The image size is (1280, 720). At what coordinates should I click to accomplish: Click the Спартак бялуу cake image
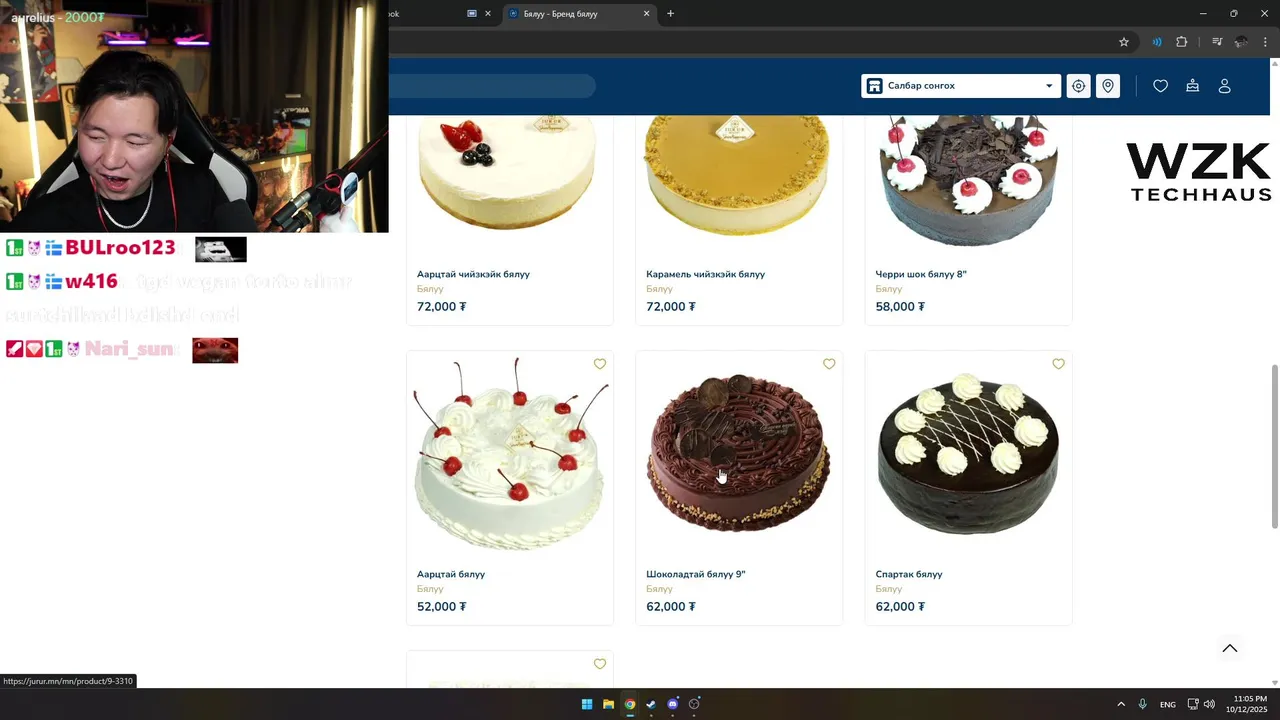(968, 455)
